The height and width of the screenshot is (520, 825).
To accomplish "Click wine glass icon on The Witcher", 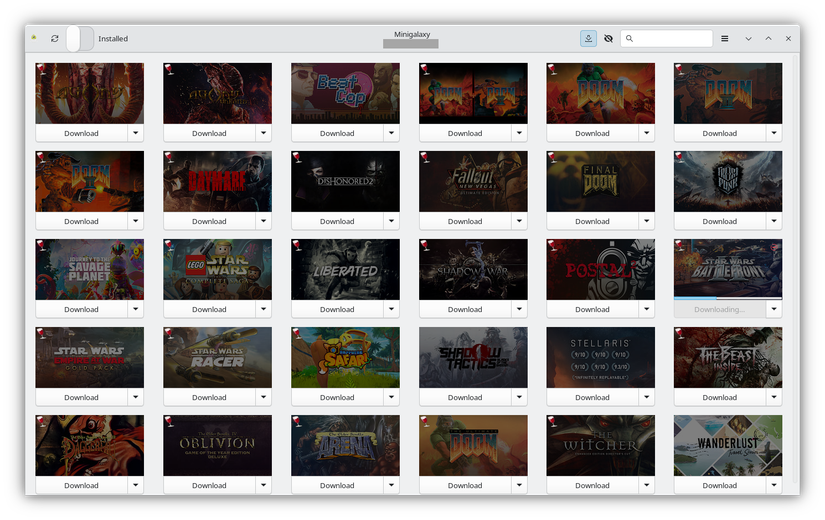I will 552,421.
